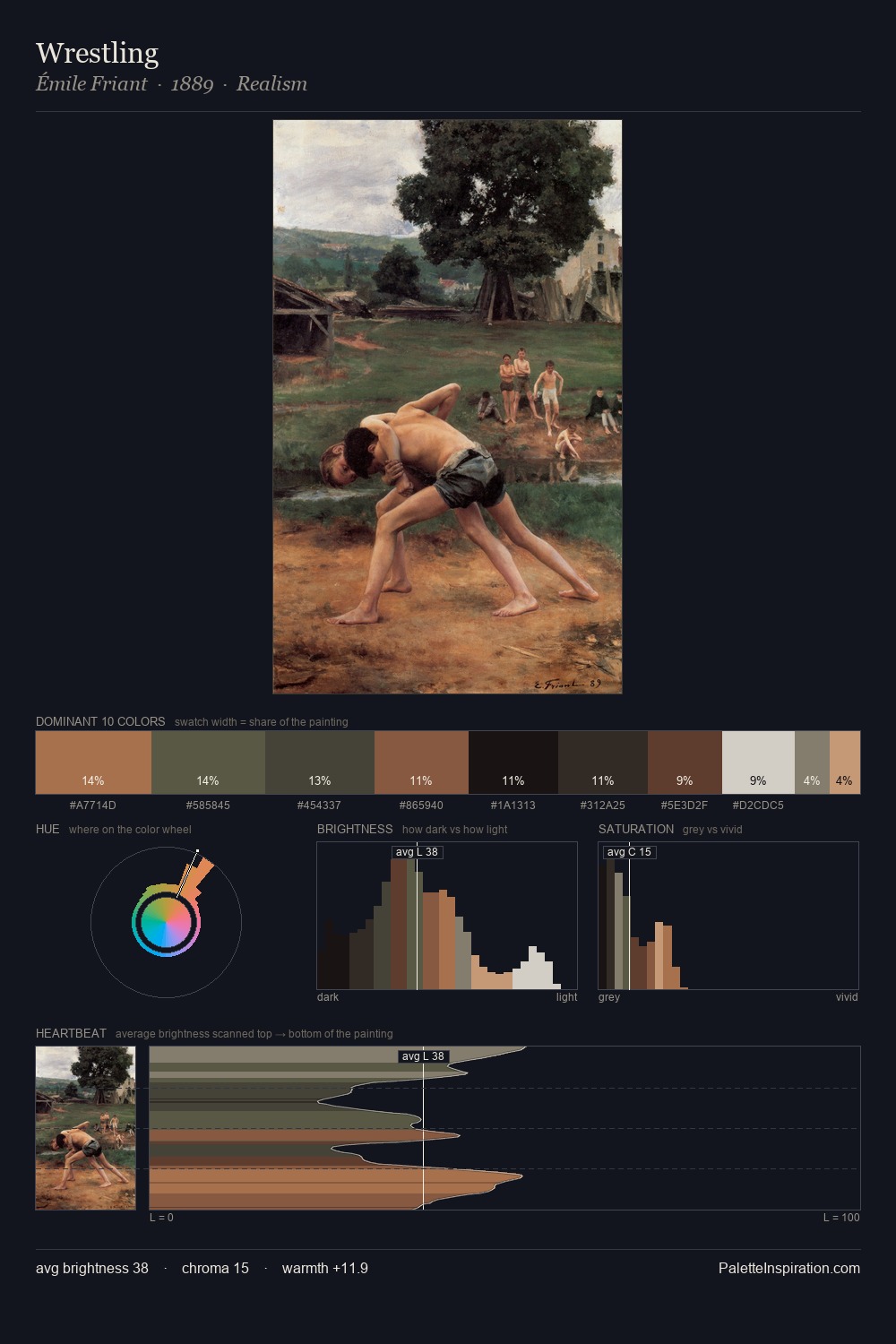Click the L = 0 heartbeat axis label
Image resolution: width=896 pixels, height=1344 pixels.
coord(161,1217)
